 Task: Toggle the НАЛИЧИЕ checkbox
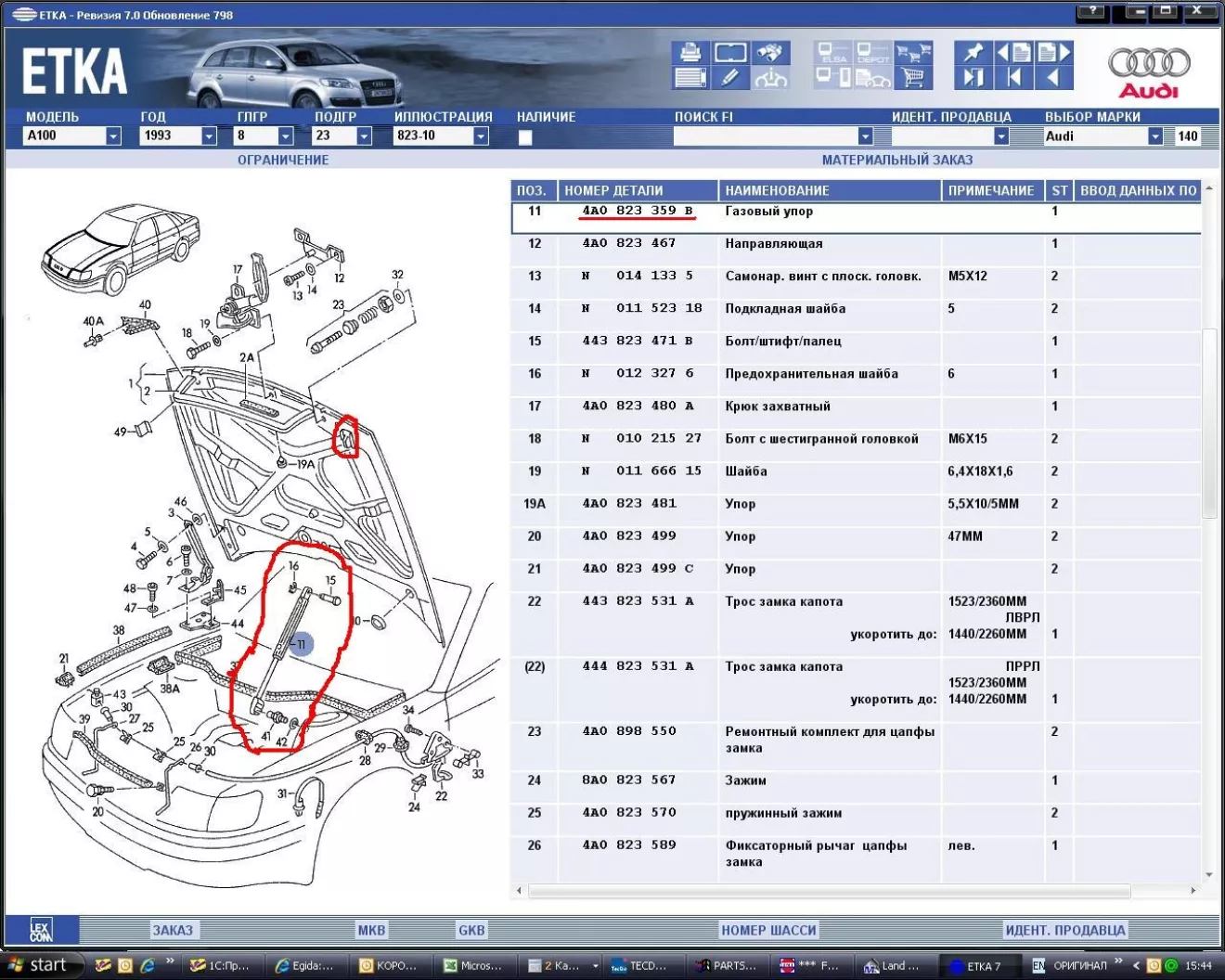click(x=525, y=137)
